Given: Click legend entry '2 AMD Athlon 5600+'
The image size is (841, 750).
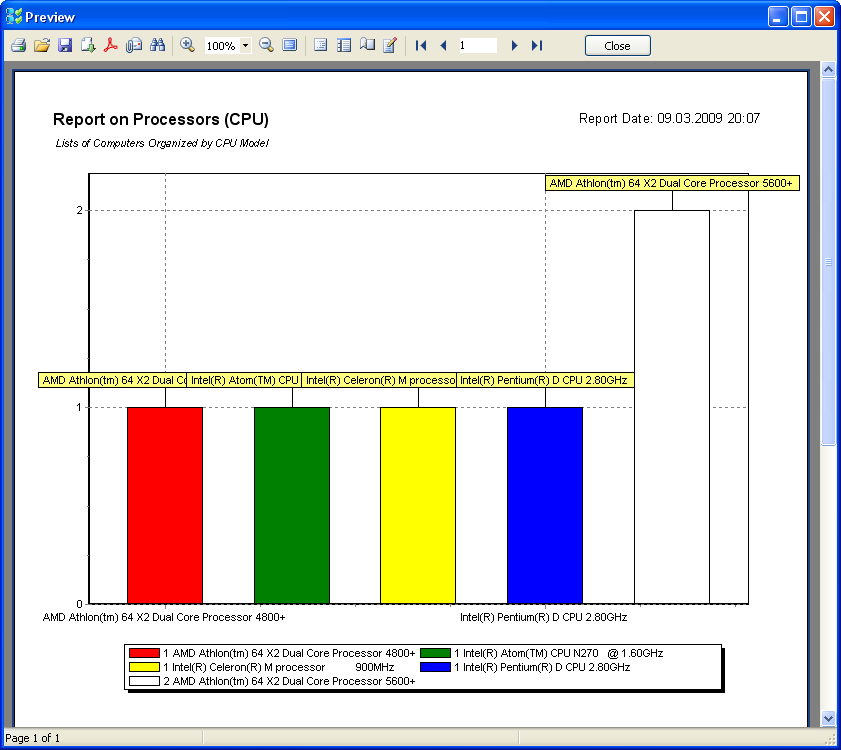Looking at the screenshot, I should (x=289, y=681).
